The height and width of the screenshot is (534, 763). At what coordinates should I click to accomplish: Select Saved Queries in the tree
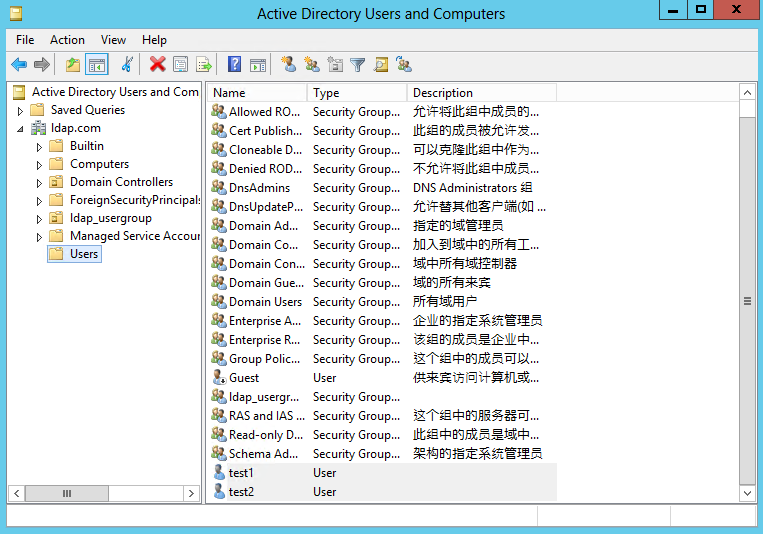(88, 110)
